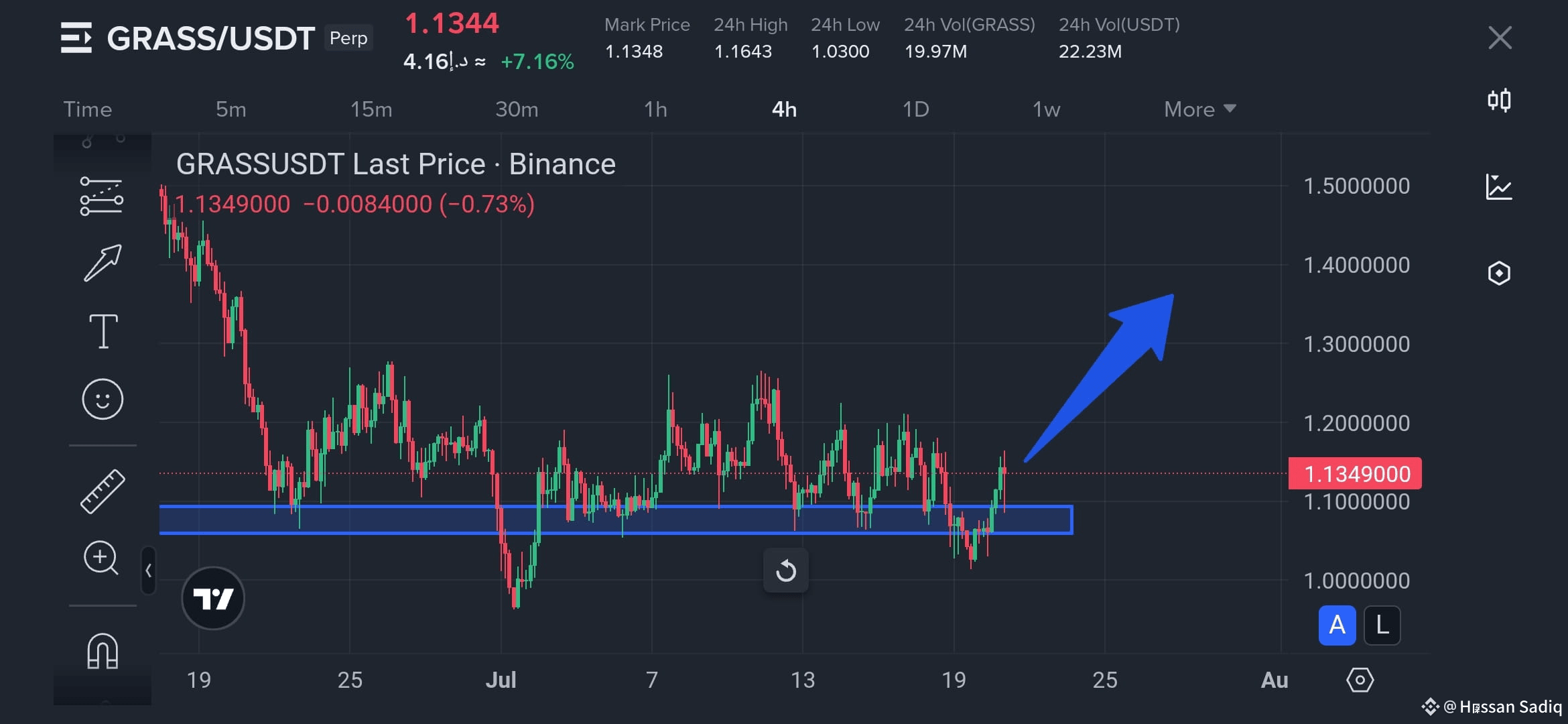
Task: Switch to the 1D timeframe
Action: (x=915, y=109)
